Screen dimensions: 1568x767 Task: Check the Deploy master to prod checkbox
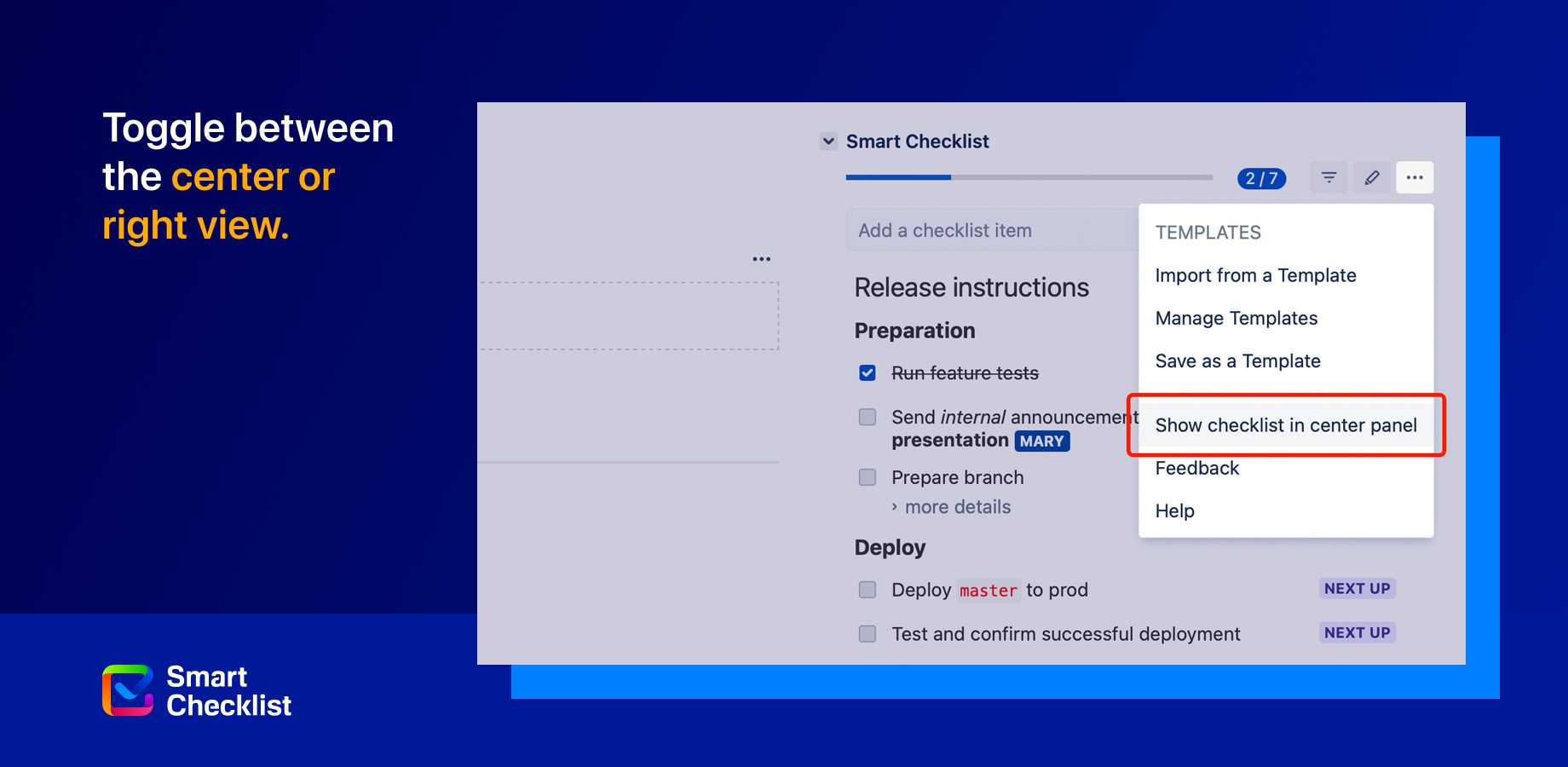(868, 590)
